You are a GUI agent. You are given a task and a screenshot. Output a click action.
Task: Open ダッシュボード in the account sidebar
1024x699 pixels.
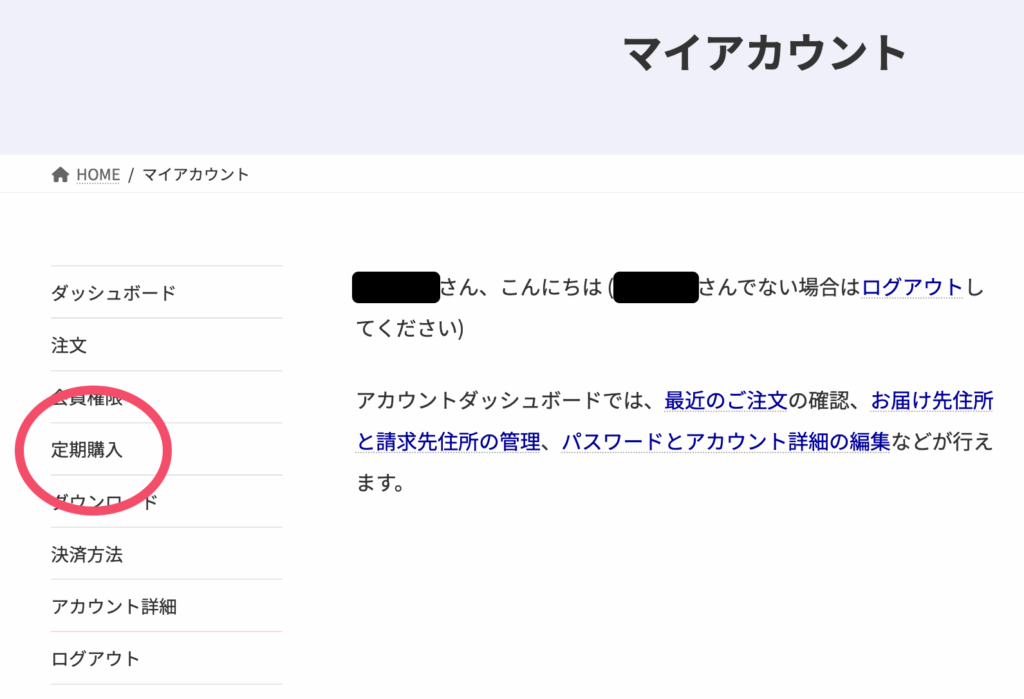(x=113, y=293)
